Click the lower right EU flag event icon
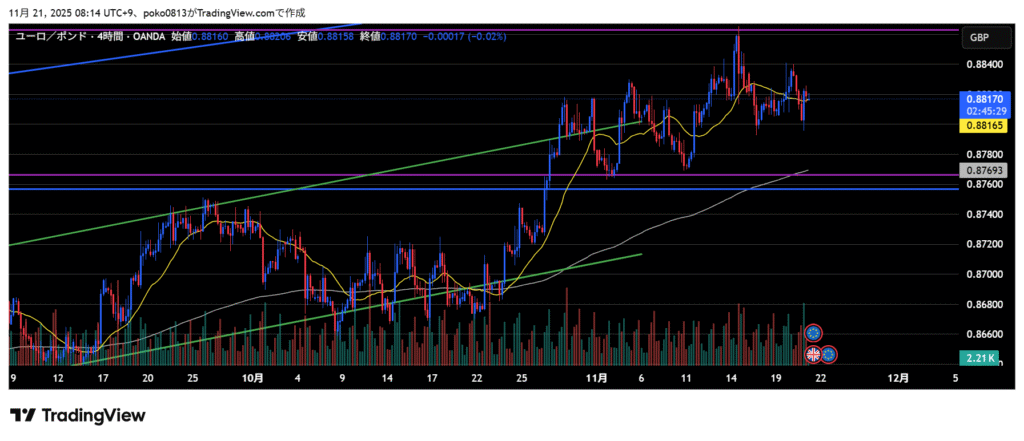The width and height of the screenshot is (1024, 441). 829,353
